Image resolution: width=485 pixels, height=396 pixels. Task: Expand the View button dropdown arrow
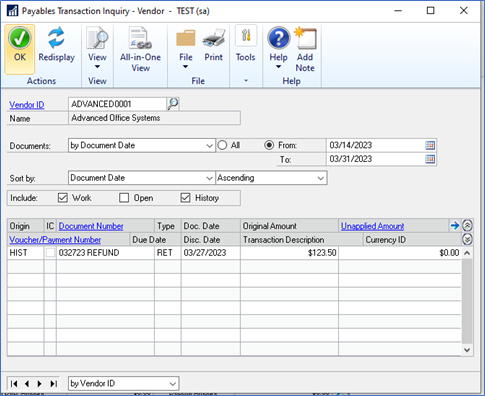pos(97,67)
